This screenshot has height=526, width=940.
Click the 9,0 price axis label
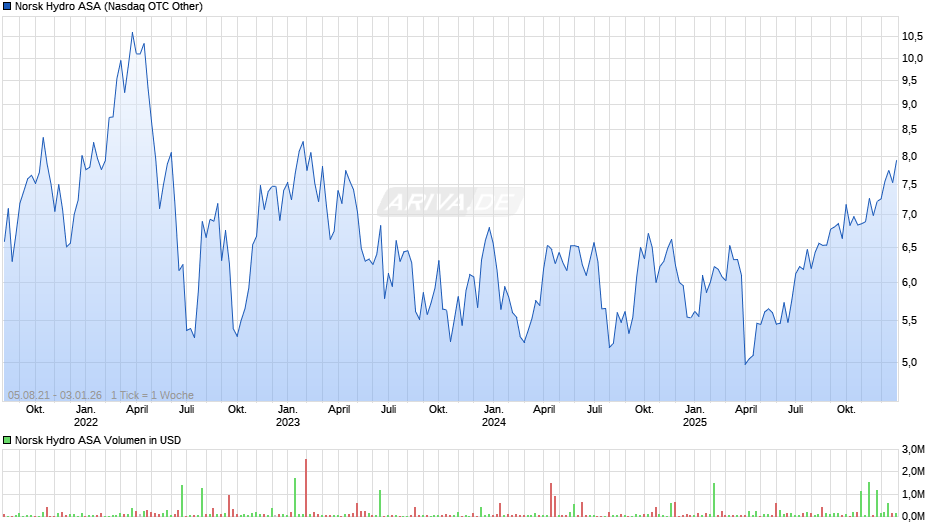point(909,104)
